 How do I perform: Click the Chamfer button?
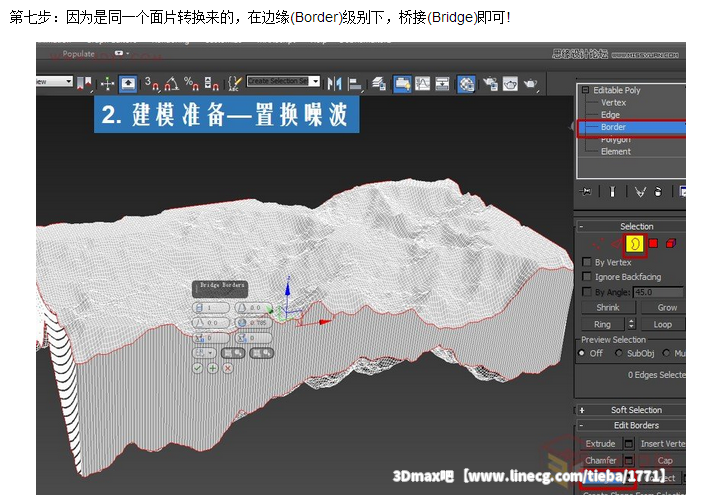(600, 460)
